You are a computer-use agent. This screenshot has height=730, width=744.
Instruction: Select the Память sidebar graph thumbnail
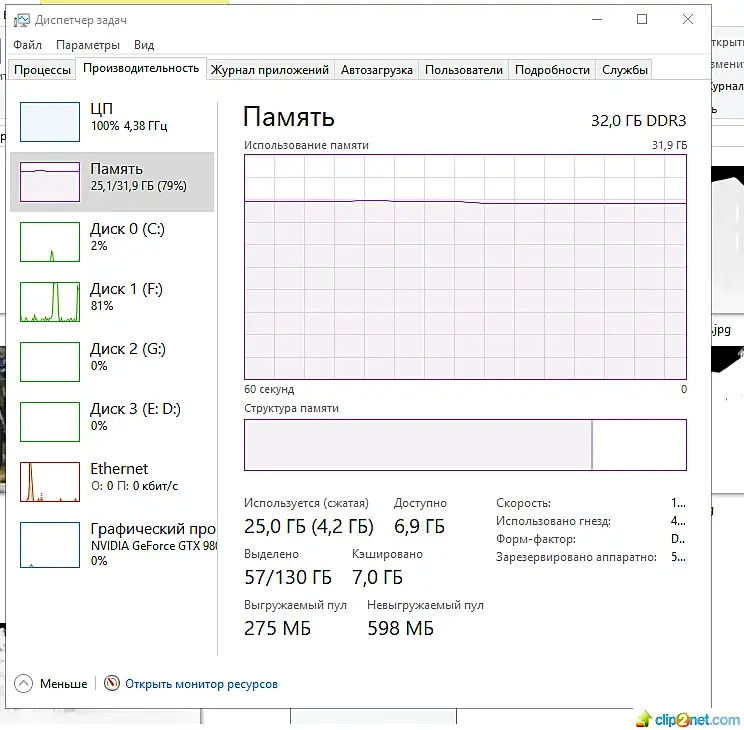pyautogui.click(x=50, y=182)
